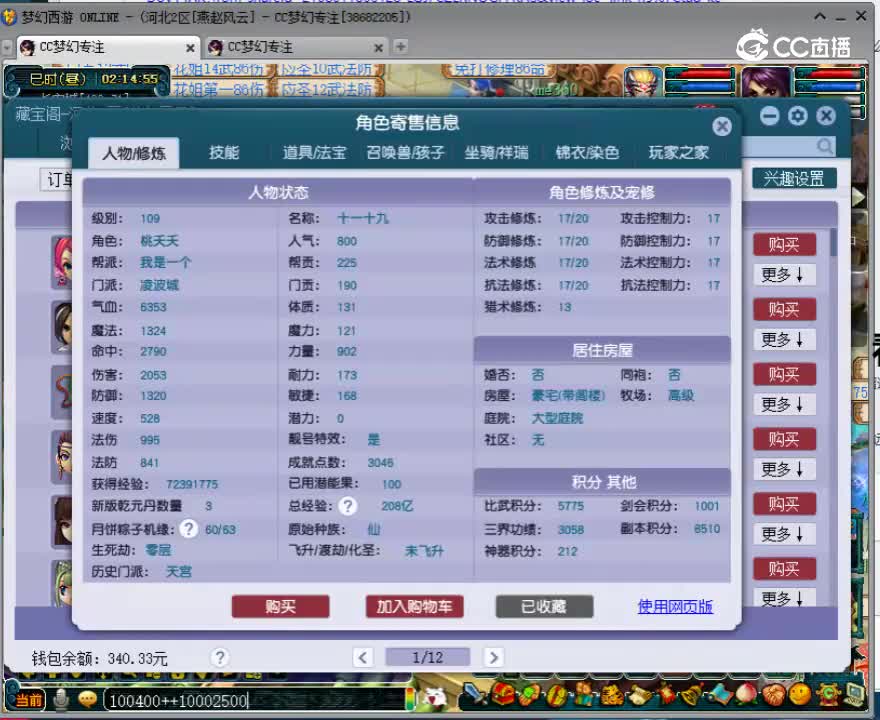Click the sixth 购买 button in the listing

pos(784,569)
